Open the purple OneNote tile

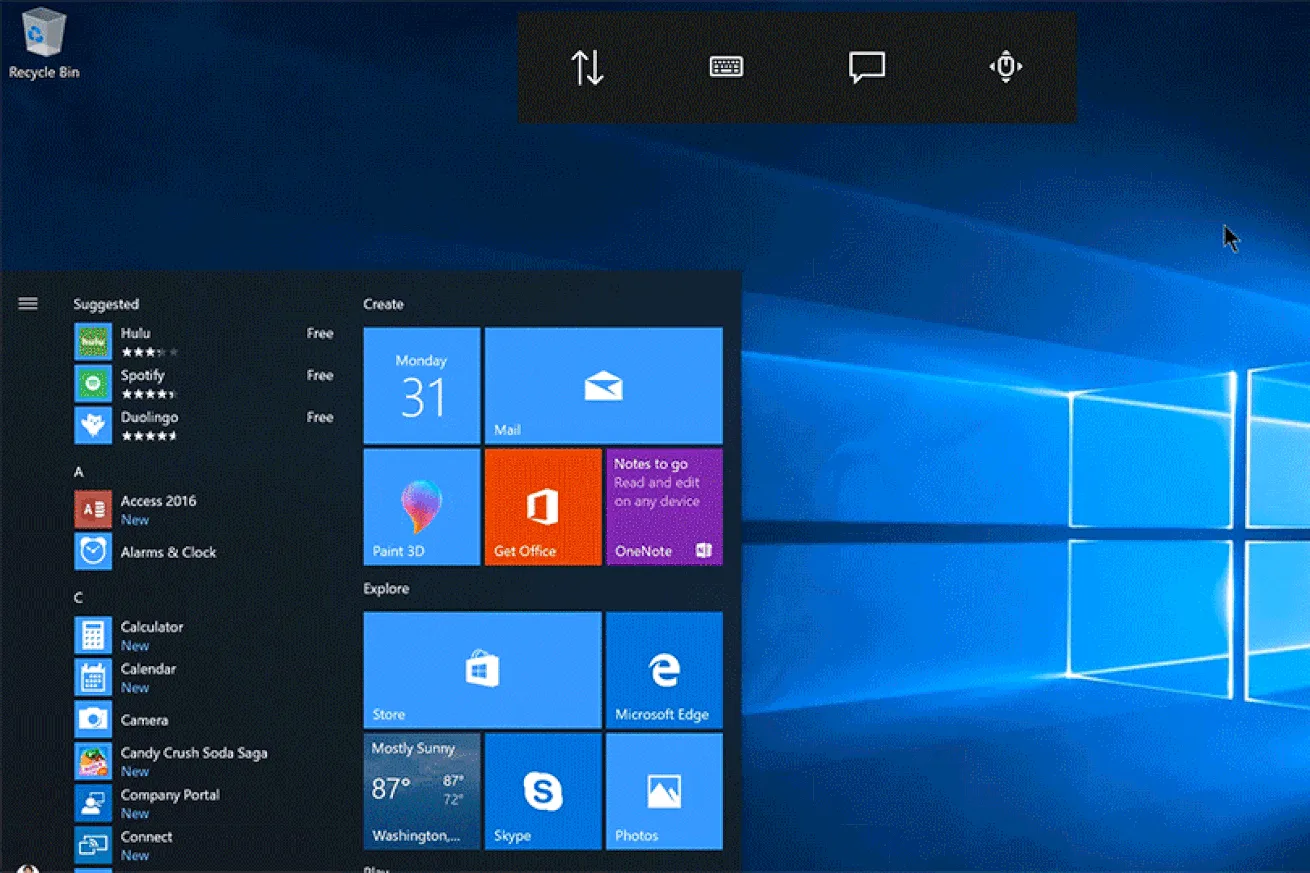click(x=664, y=507)
